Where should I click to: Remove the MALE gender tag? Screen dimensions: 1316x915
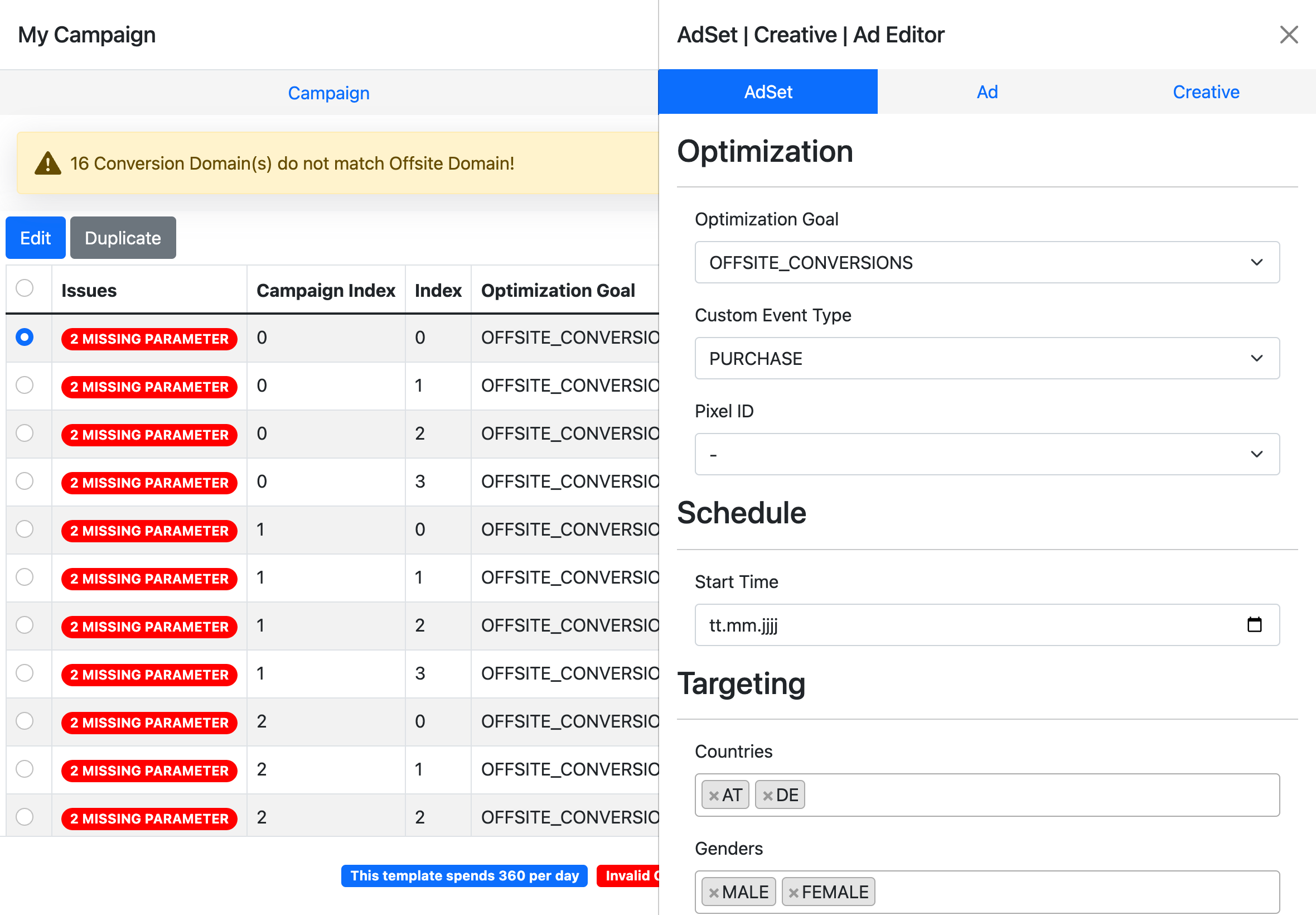[x=713, y=893]
